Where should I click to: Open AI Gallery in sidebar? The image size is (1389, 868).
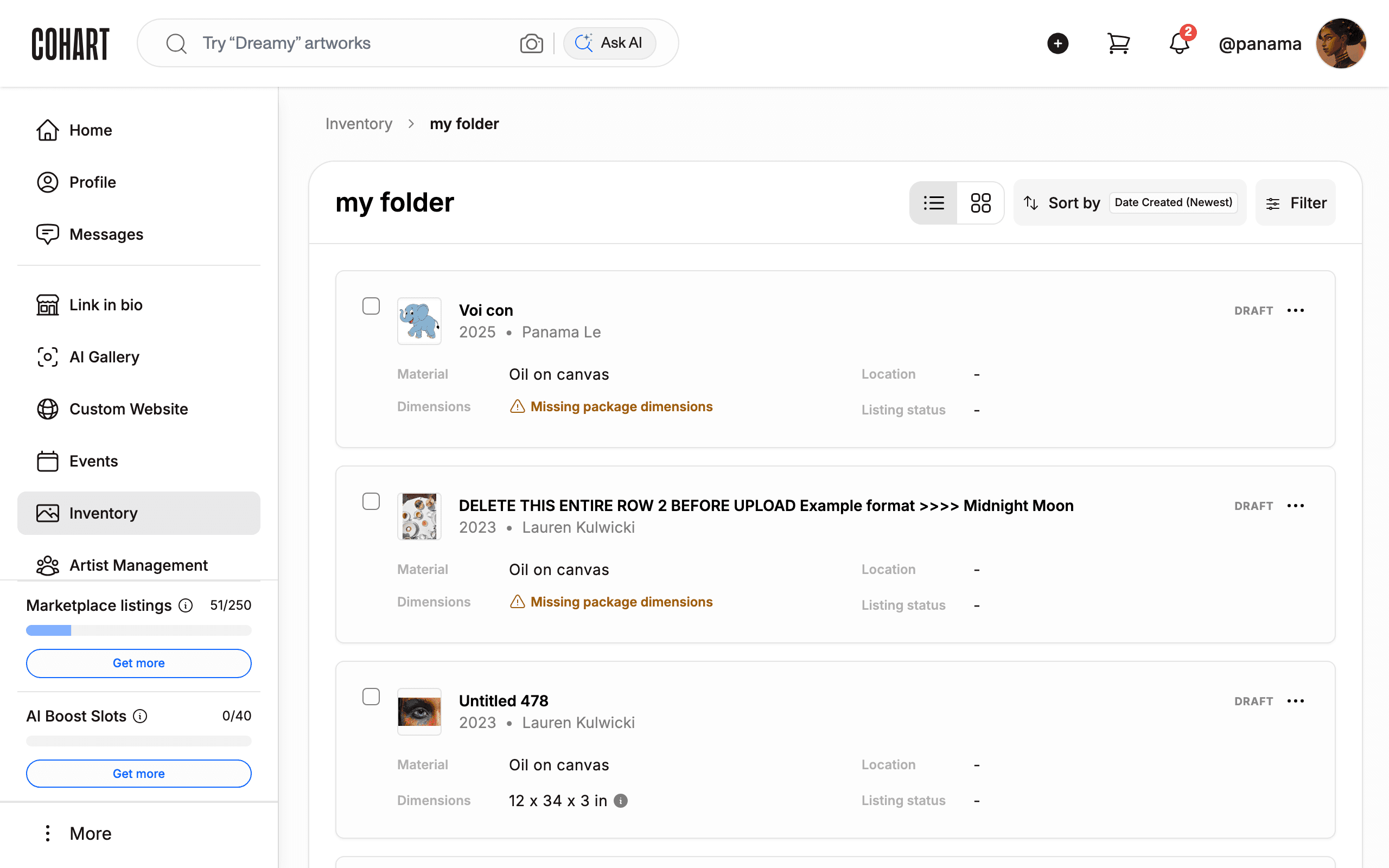point(139,357)
